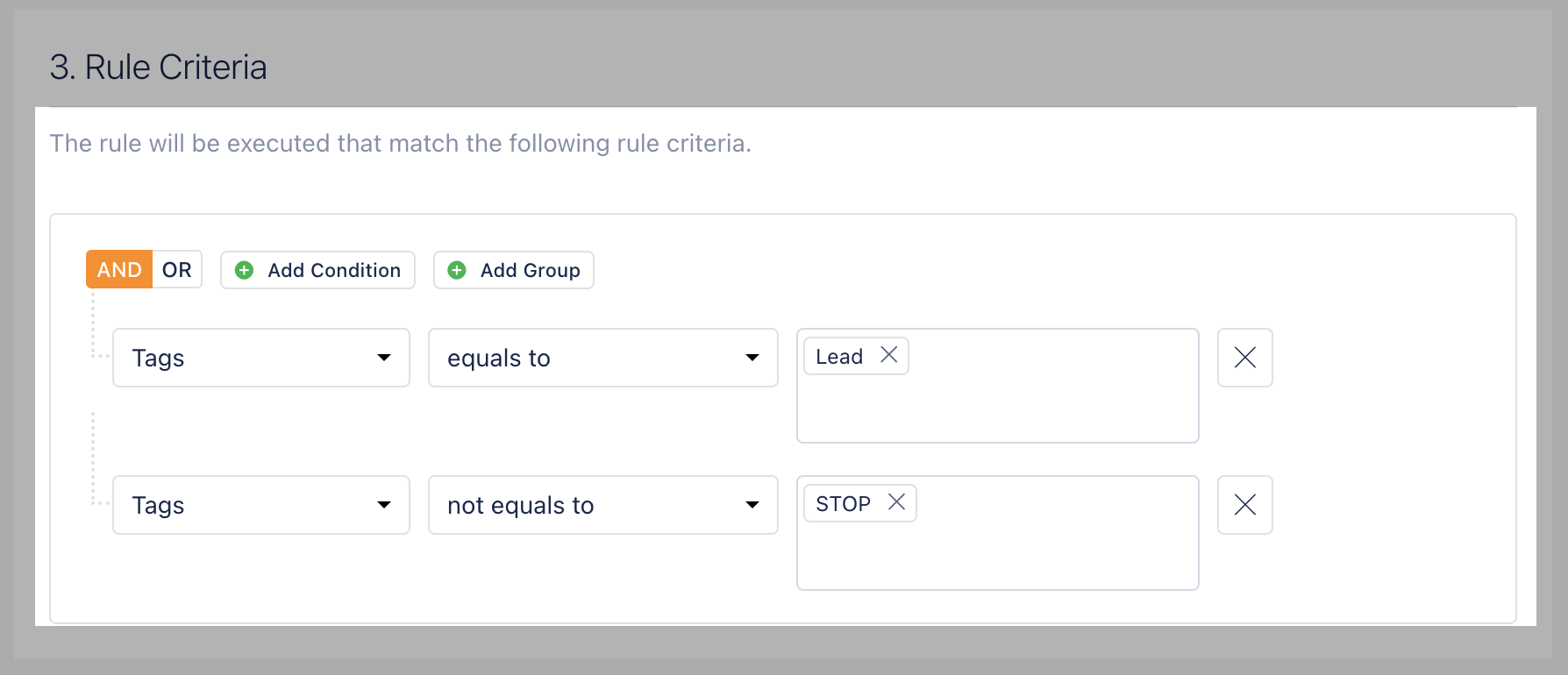Add a new condition to the rule

coord(317,270)
